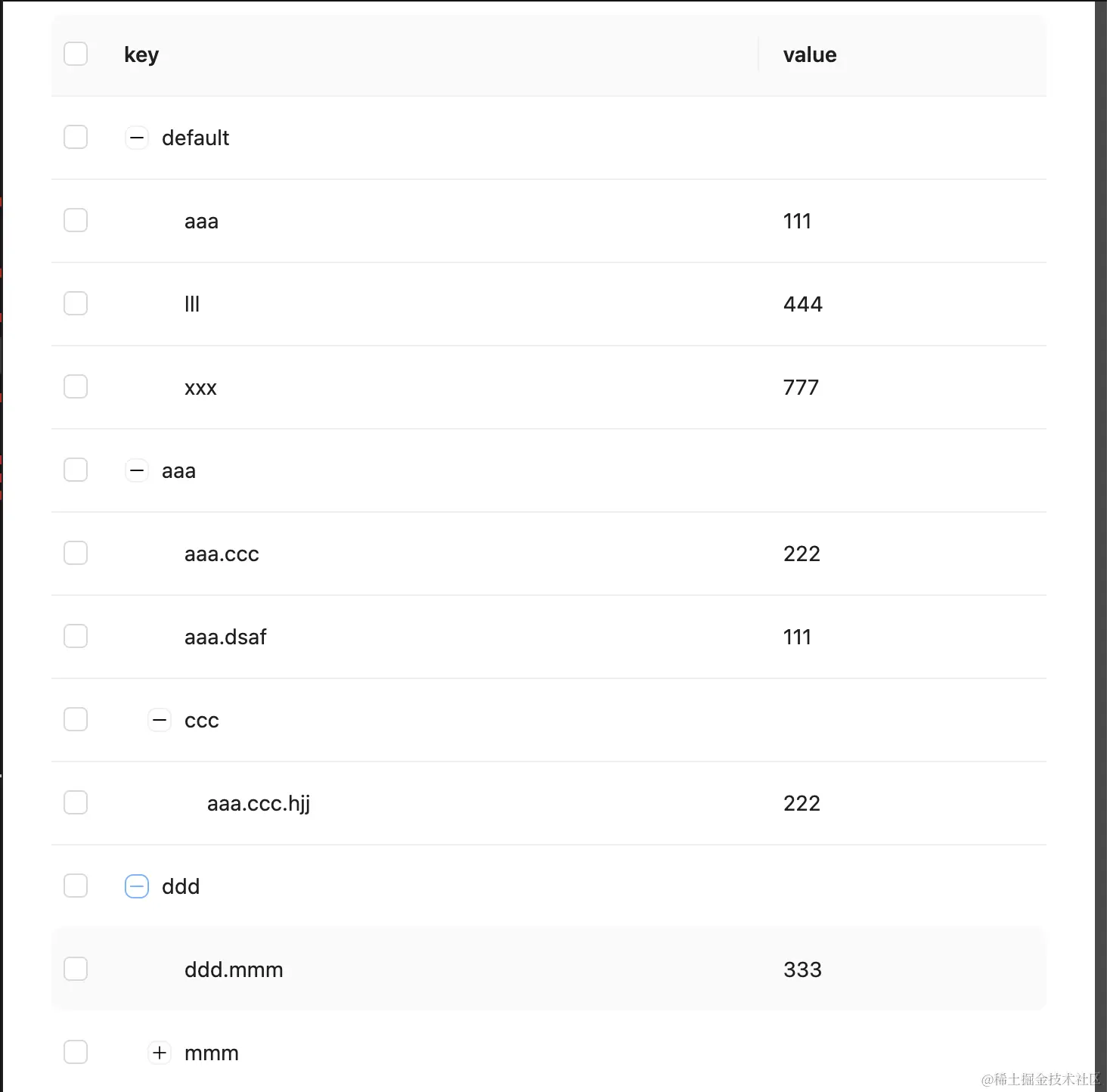Image resolution: width=1107 pixels, height=1092 pixels.
Task: Collapse the ddd group
Action: (137, 886)
